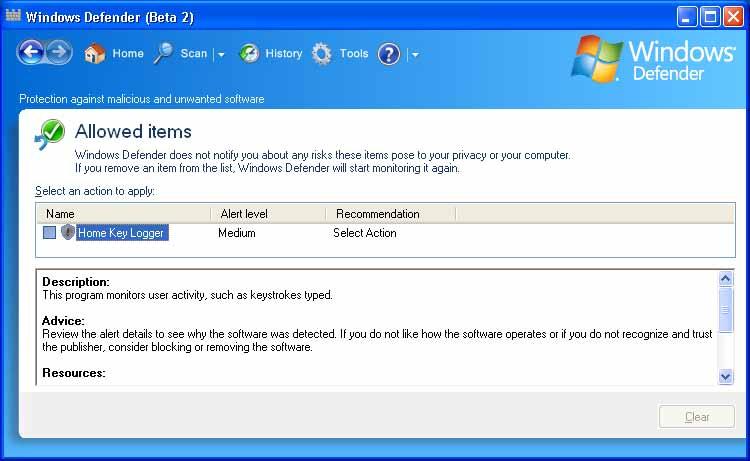The height and width of the screenshot is (461, 750).
Task: Select the Scan magnifying glass icon
Action: click(163, 54)
